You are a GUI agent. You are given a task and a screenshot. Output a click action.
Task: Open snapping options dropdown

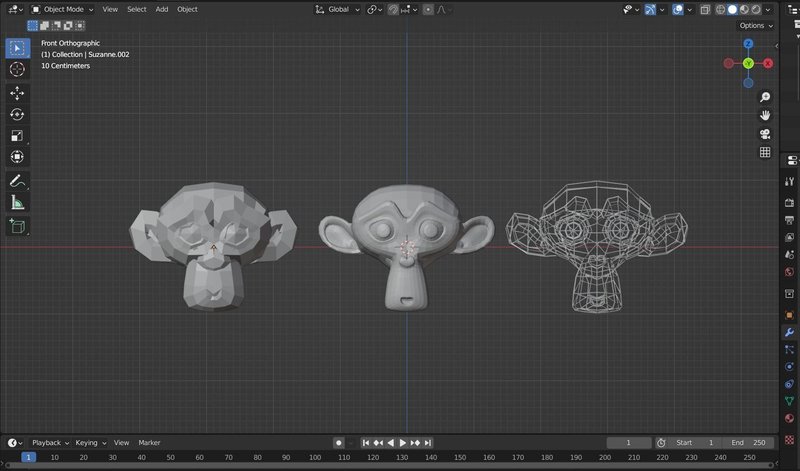click(x=410, y=9)
